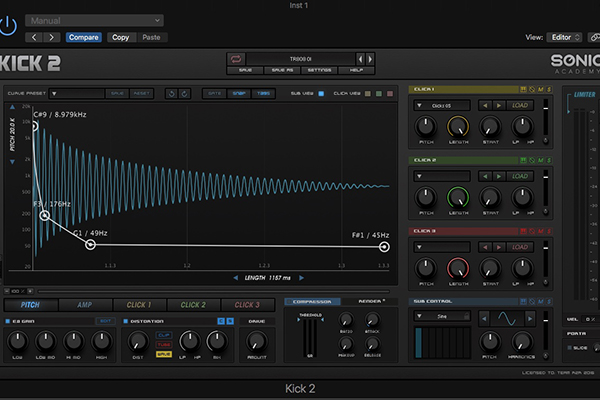Open the Settings button
This screenshot has width=600, height=400.
(319, 70)
